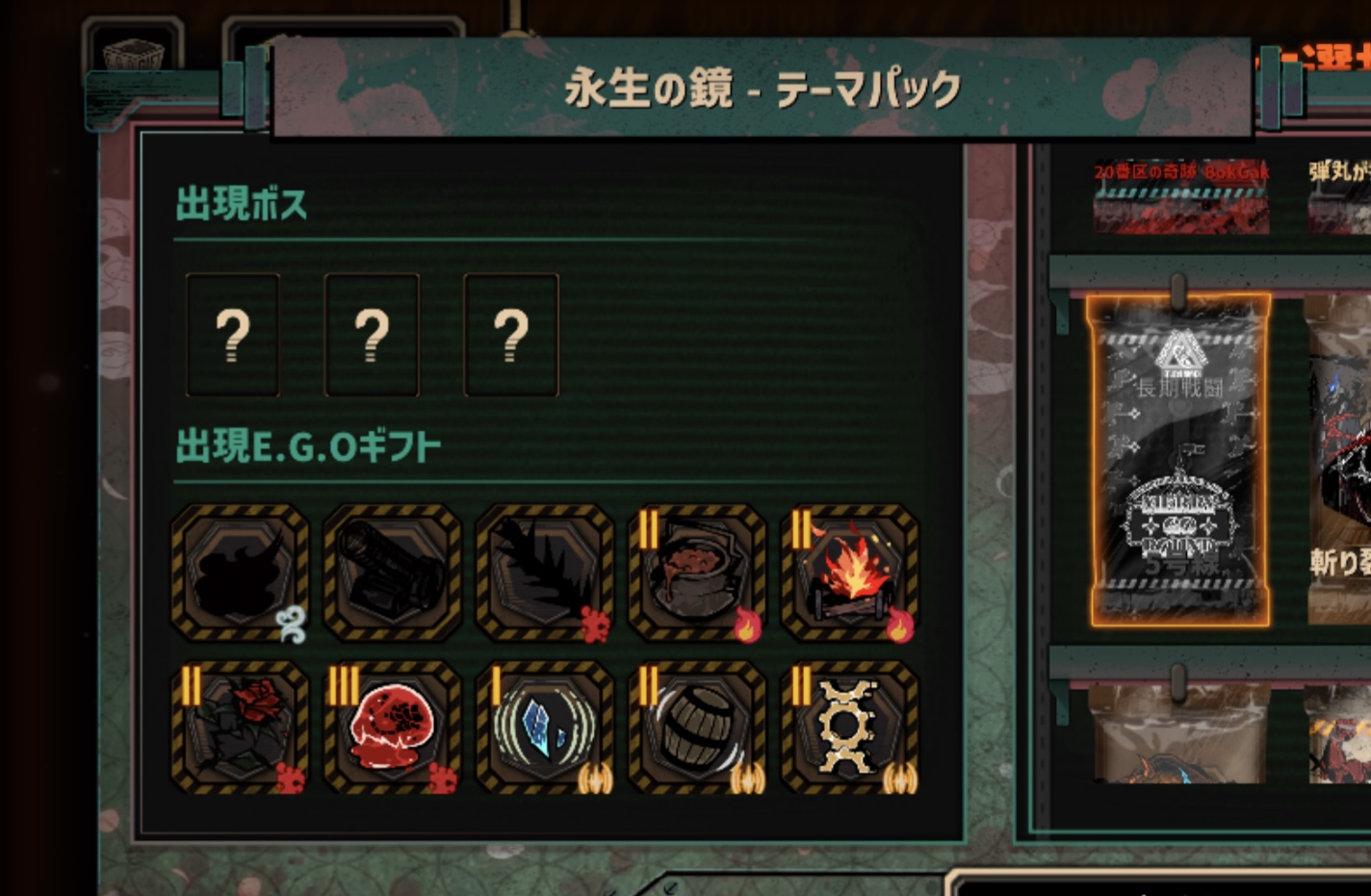Select the red brain tier III gift

click(393, 727)
